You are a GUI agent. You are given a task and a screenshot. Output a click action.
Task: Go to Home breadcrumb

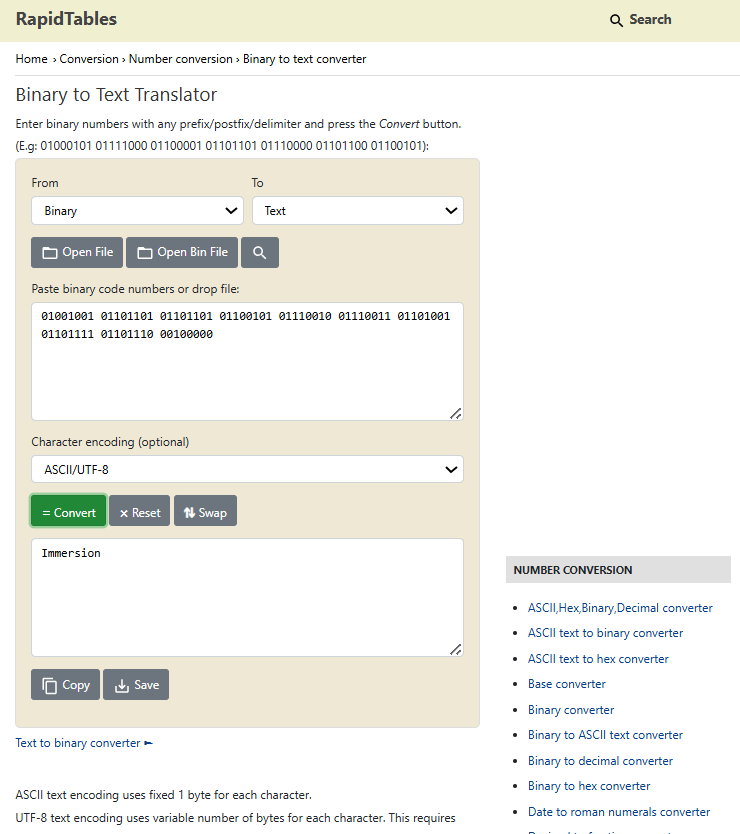click(x=31, y=59)
